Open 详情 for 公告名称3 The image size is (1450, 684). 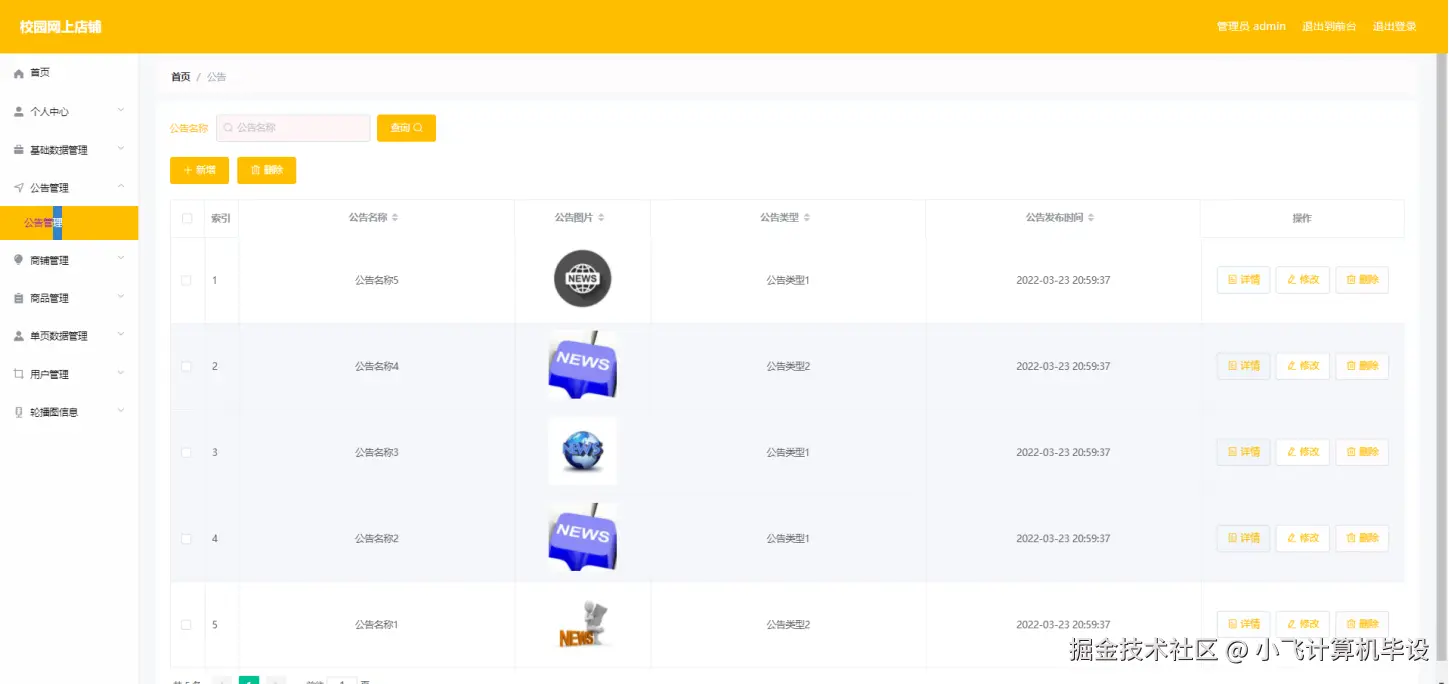[x=1243, y=452]
